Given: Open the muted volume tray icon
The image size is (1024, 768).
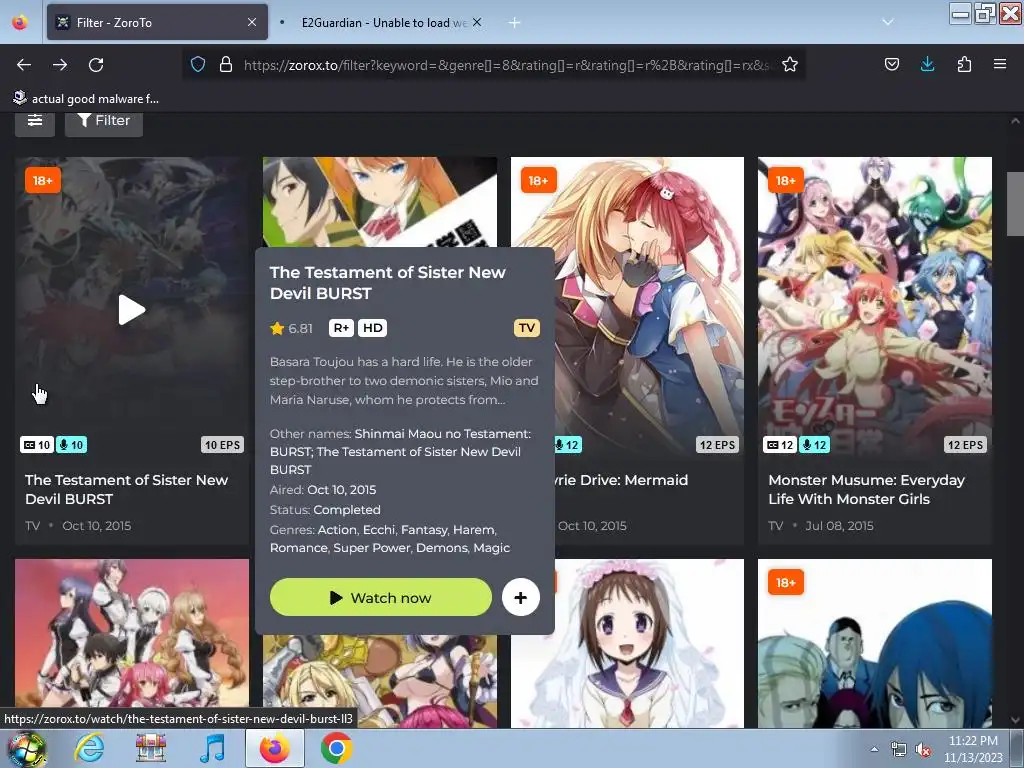Looking at the screenshot, I should [x=923, y=750].
